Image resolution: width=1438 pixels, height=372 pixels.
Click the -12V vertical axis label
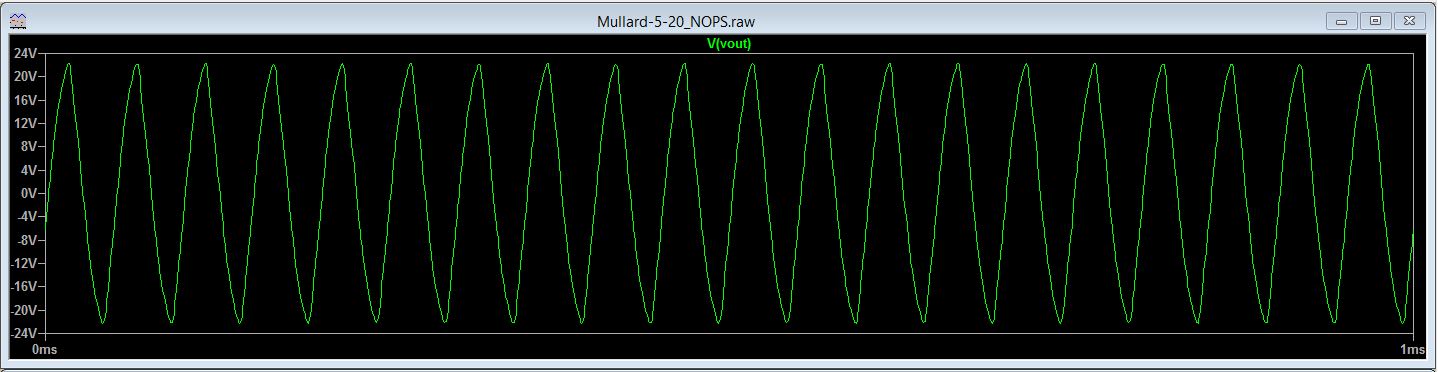pyautogui.click(x=23, y=263)
